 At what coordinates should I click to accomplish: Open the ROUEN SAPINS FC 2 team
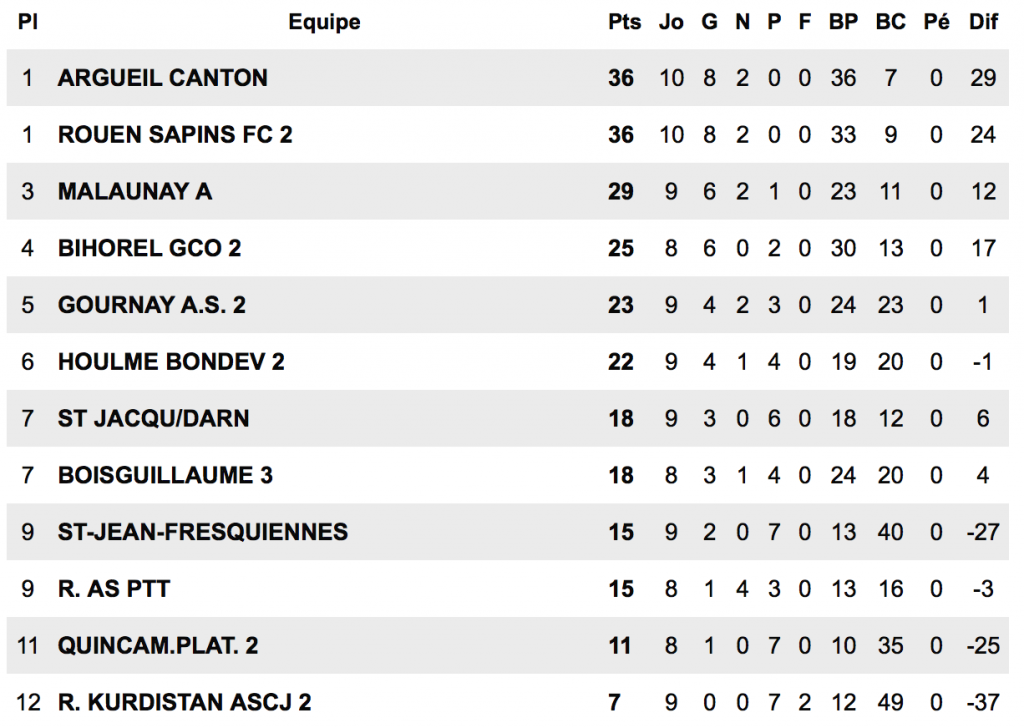(175, 134)
